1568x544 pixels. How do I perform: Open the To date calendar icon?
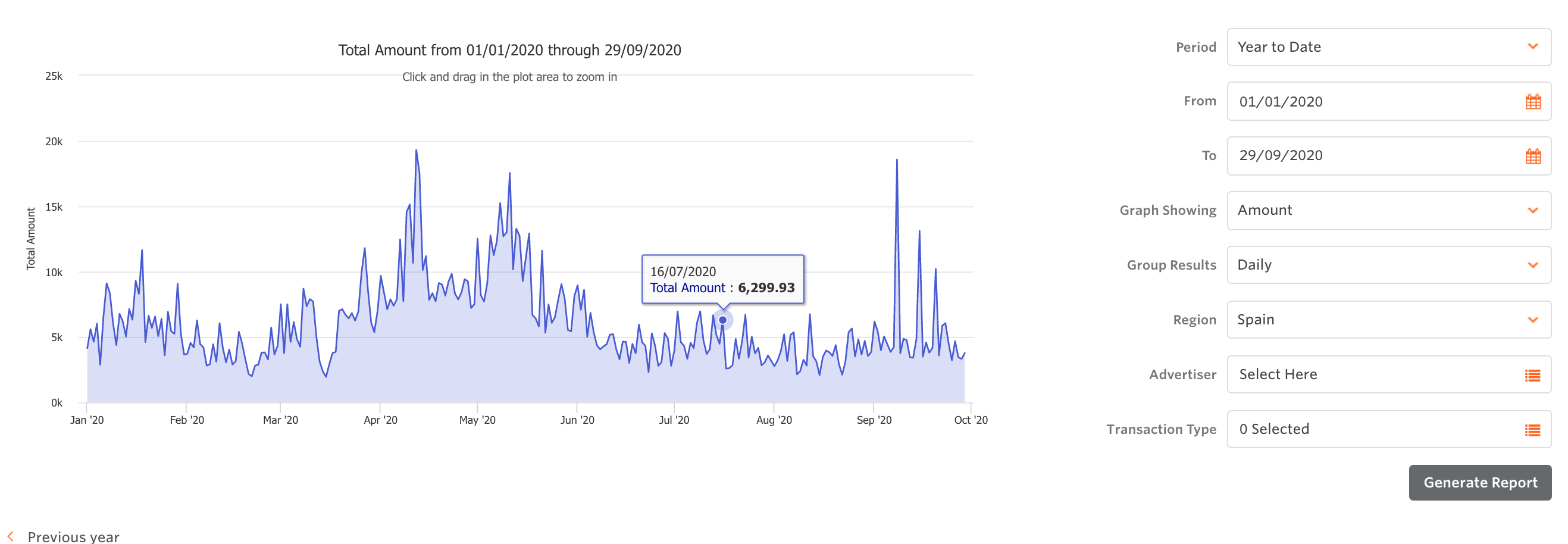point(1532,157)
